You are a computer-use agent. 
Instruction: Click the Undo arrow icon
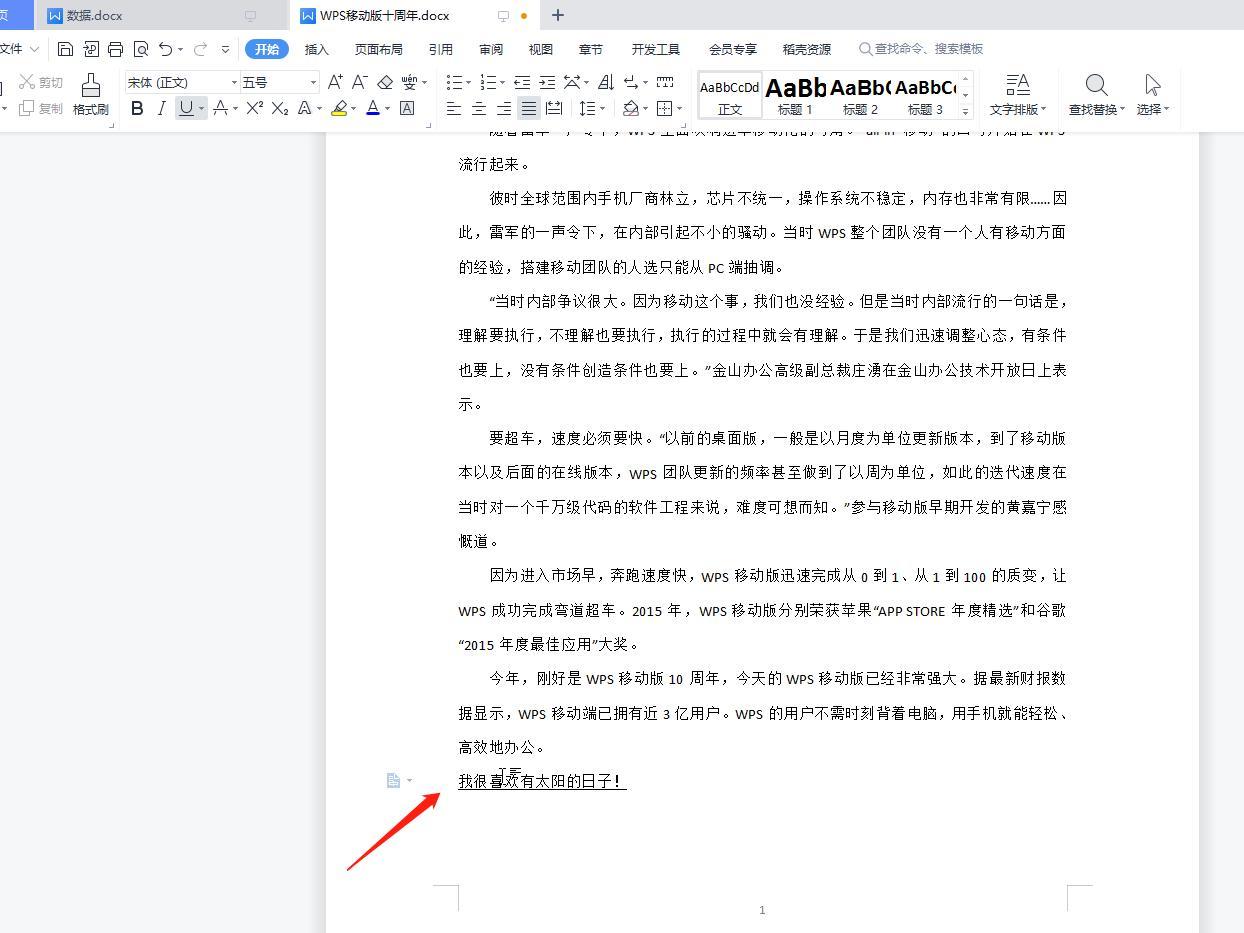tap(166, 49)
